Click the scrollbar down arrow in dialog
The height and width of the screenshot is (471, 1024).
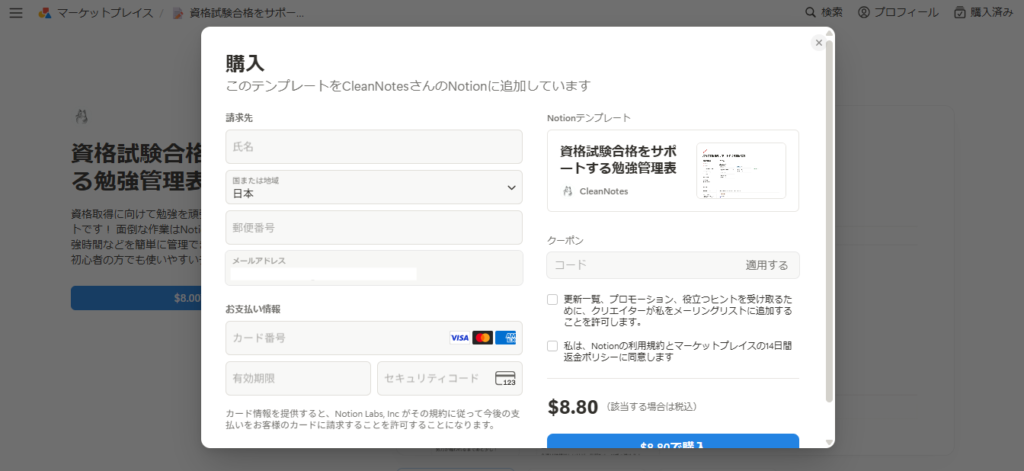(x=829, y=442)
